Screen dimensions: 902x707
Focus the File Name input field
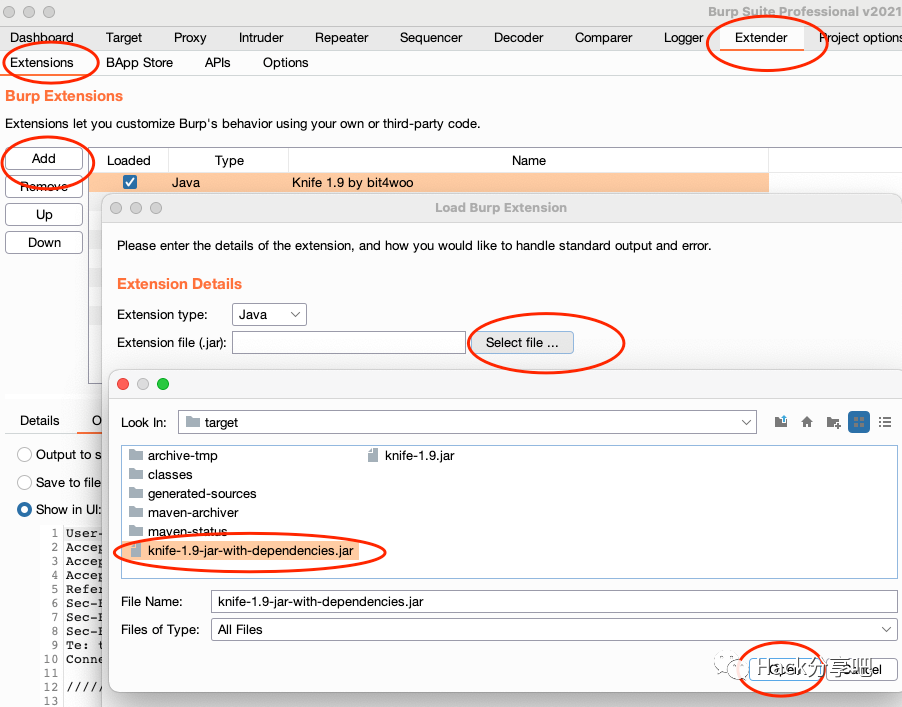(x=554, y=602)
